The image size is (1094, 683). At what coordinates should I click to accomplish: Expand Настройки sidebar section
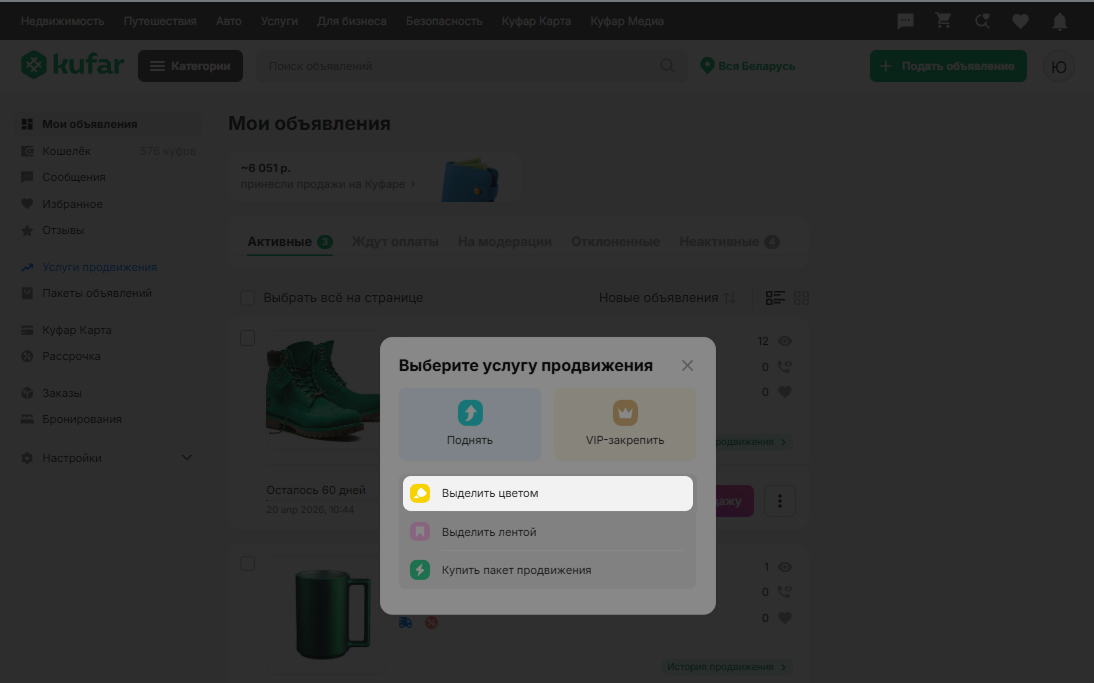pos(107,458)
